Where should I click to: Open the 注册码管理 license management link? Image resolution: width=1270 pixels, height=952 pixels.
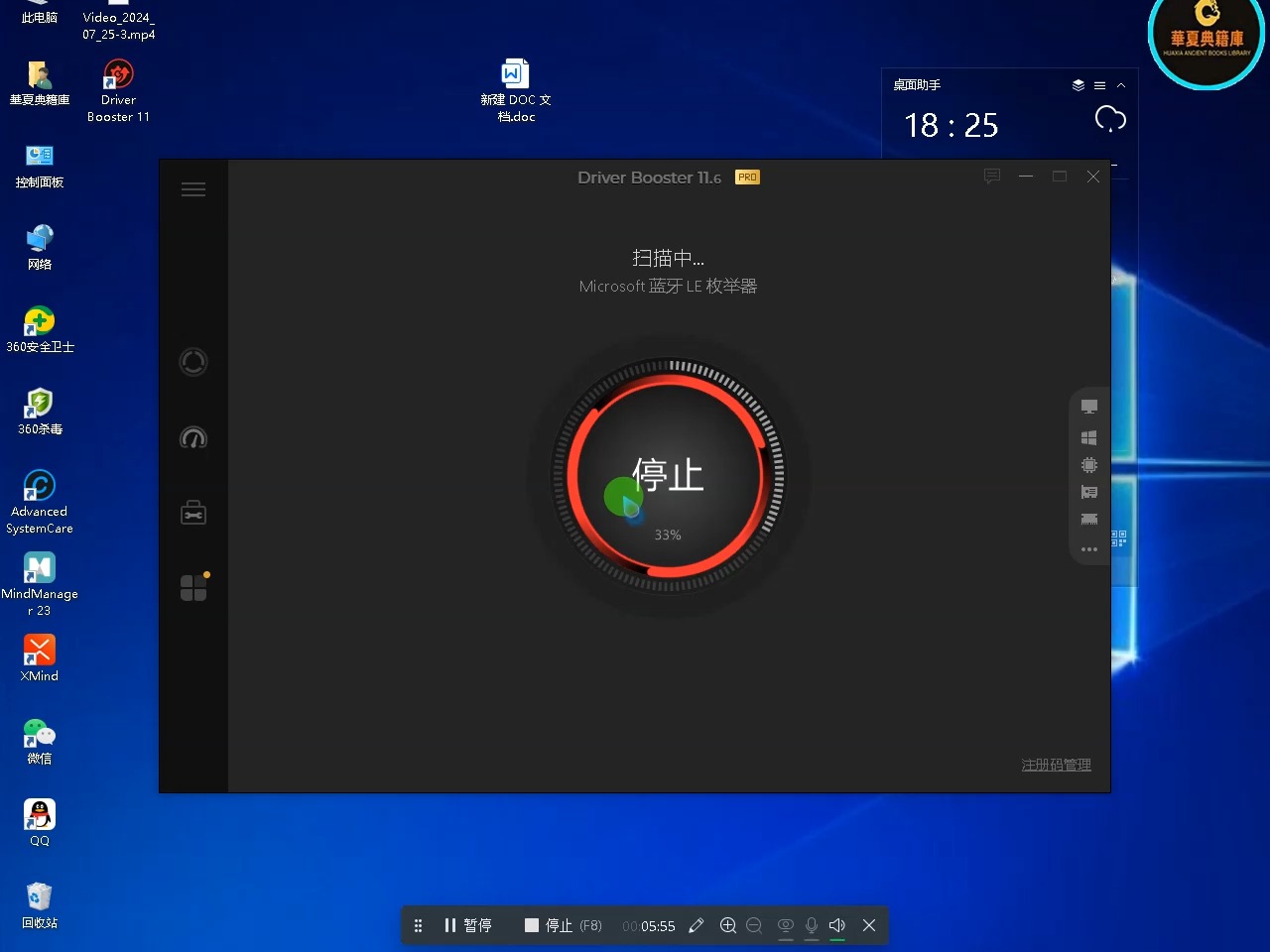point(1057,765)
